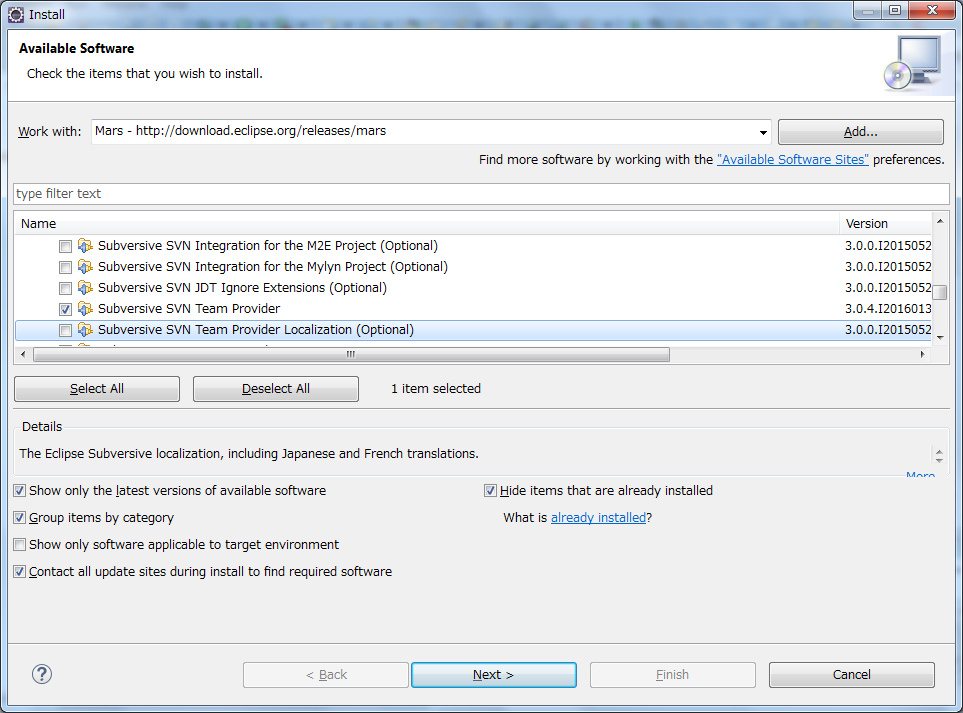963x713 pixels.
Task: Maximize the Install window
Action: [x=895, y=11]
